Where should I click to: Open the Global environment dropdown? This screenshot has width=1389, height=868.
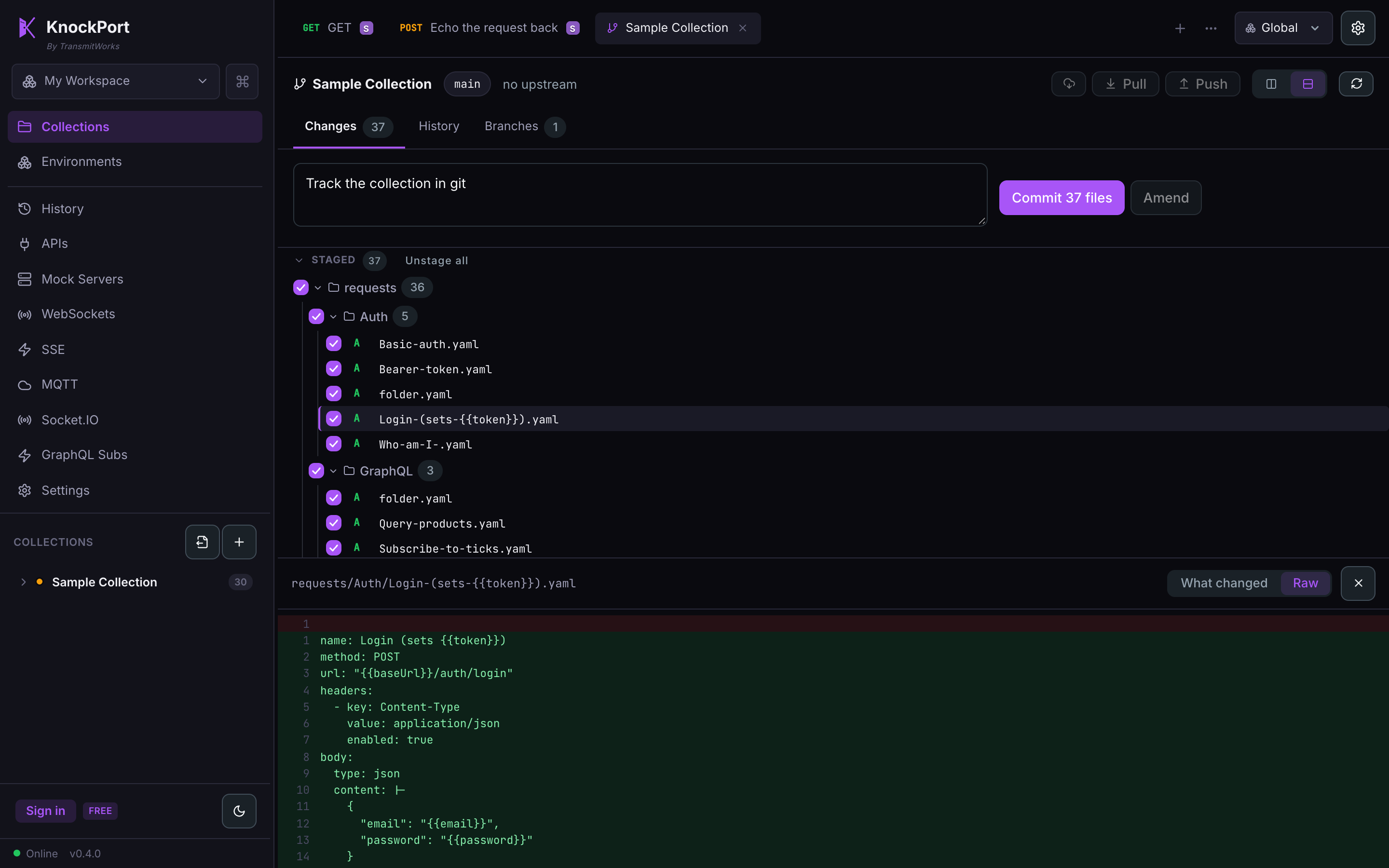click(1283, 28)
